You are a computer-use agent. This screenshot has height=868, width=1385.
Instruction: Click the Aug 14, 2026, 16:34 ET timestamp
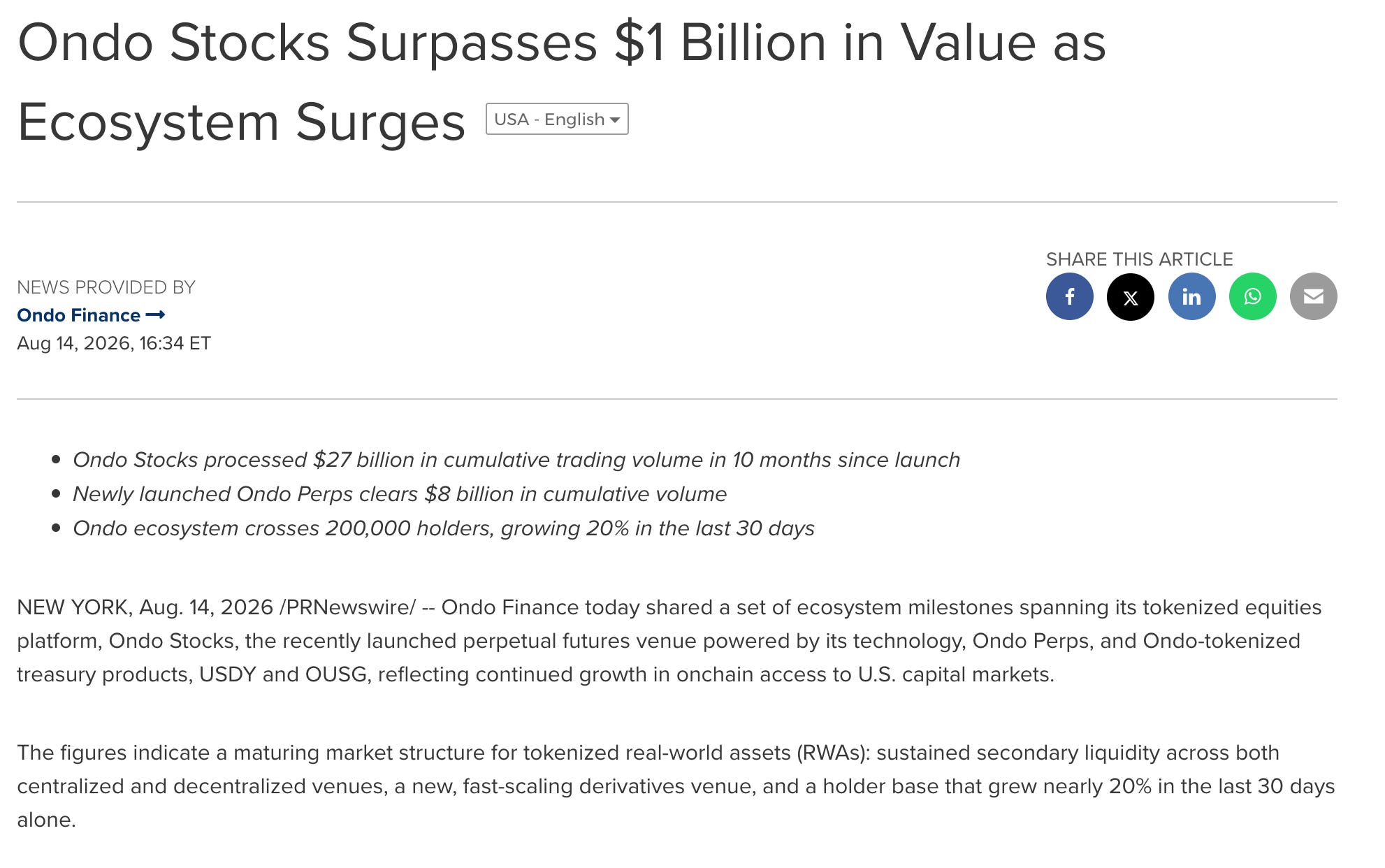tap(114, 343)
